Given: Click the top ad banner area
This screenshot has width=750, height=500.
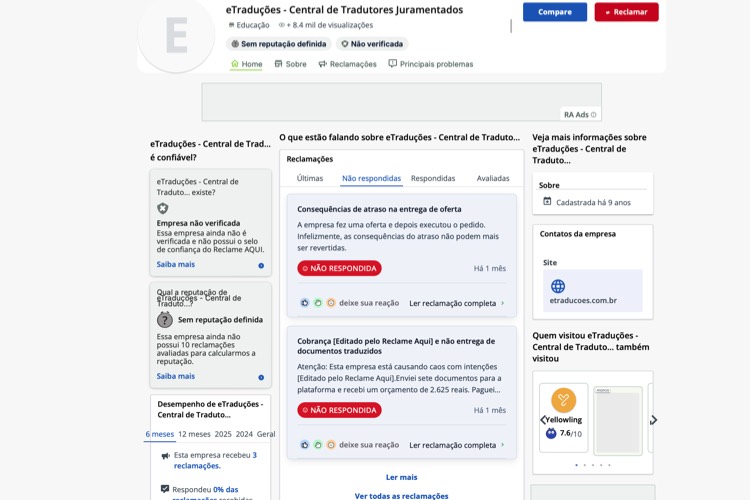Looking at the screenshot, I should 401,102.
